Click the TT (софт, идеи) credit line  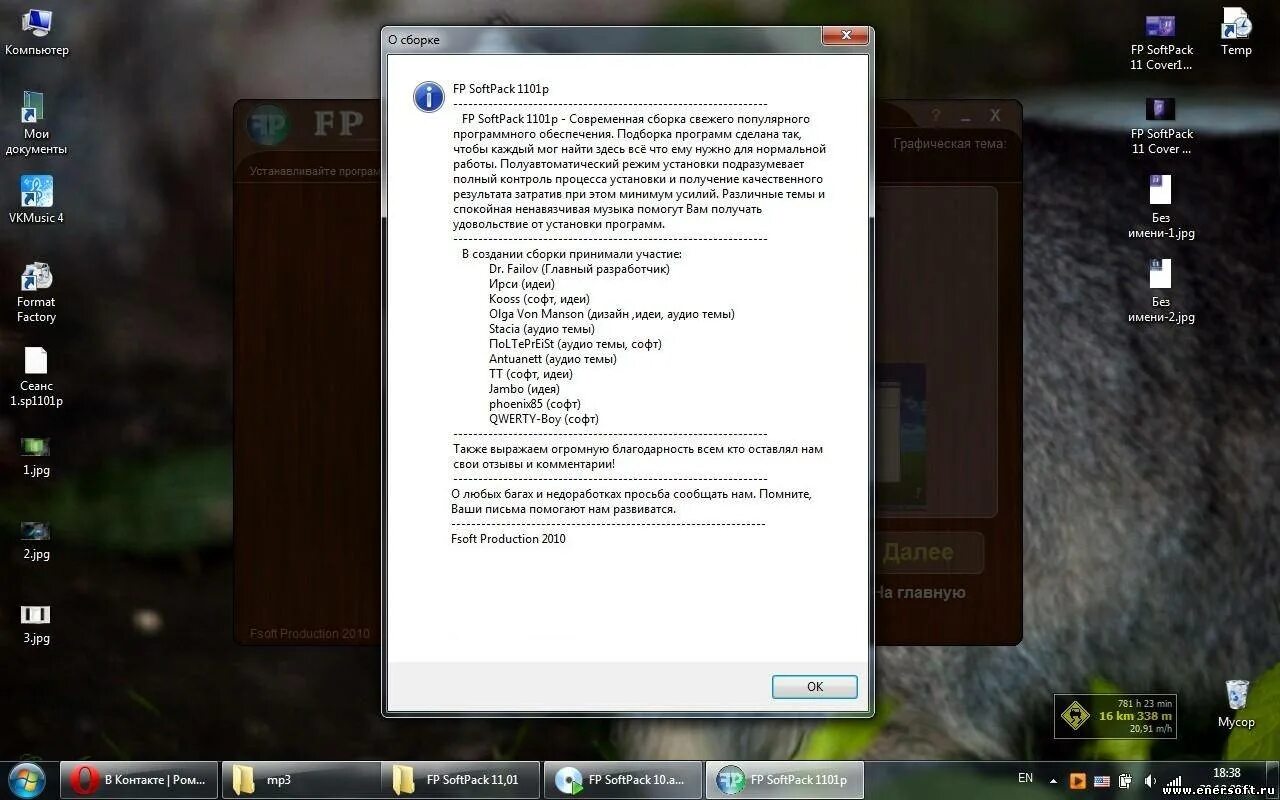[x=531, y=374]
